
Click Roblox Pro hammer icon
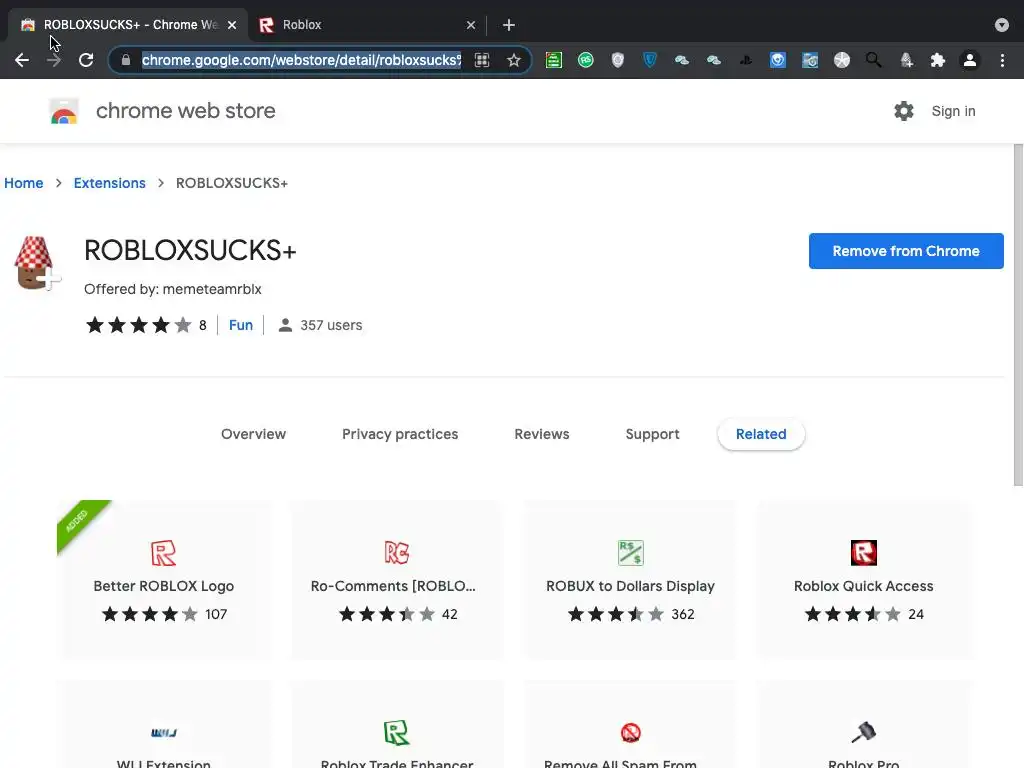pos(863,733)
